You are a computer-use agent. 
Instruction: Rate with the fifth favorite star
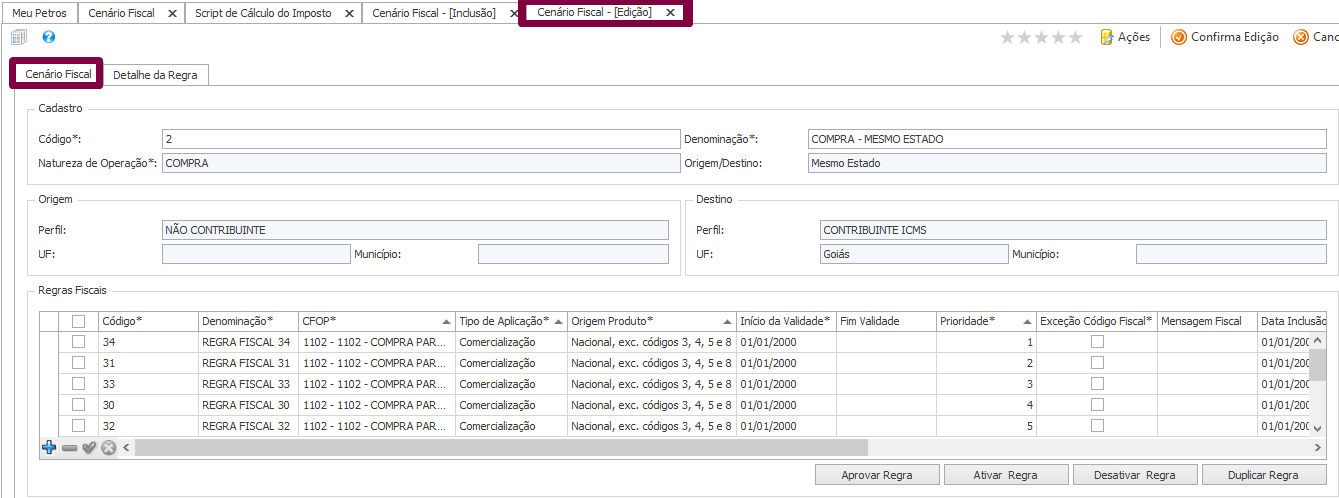tap(1076, 37)
